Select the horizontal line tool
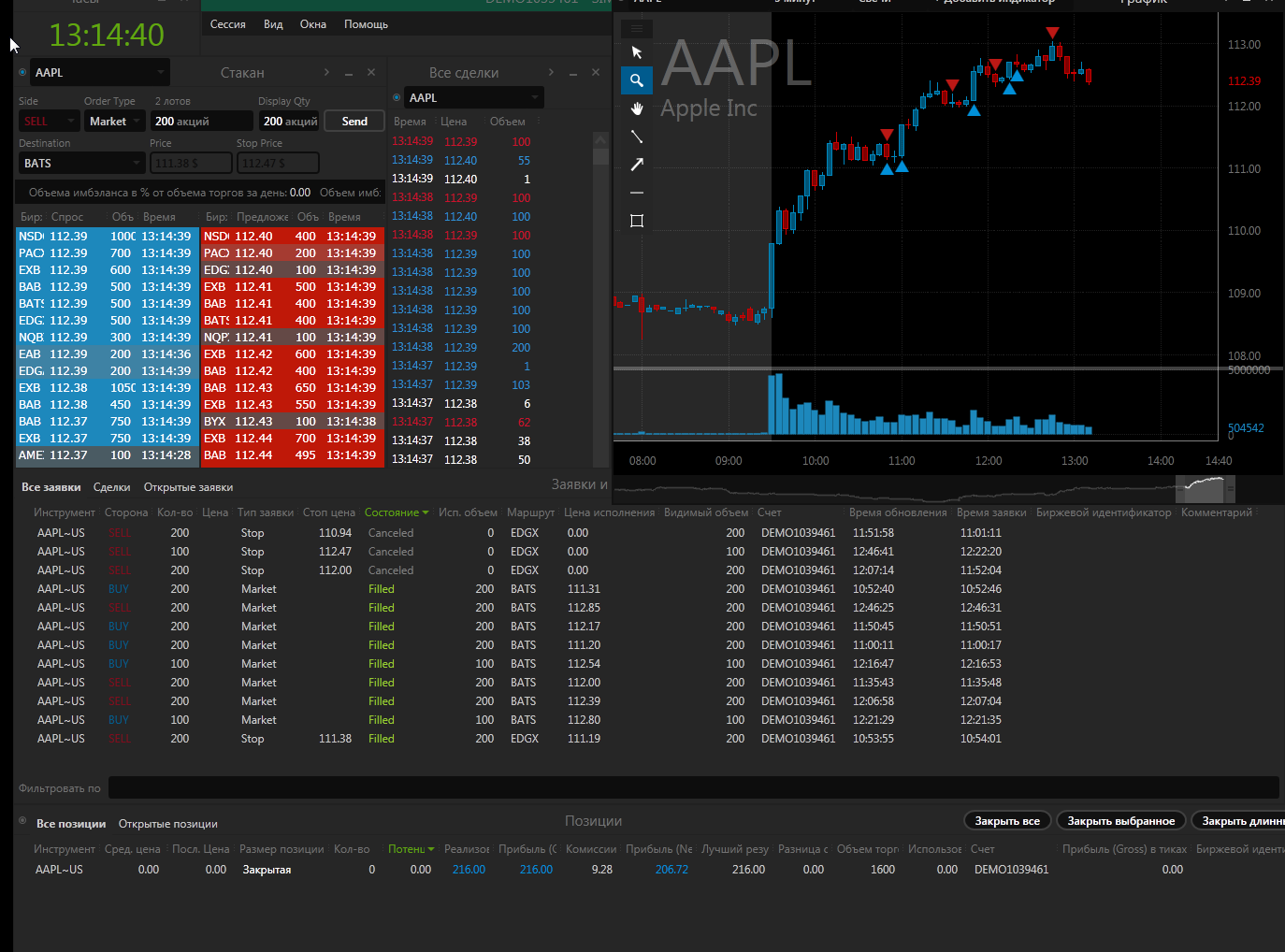The width and height of the screenshot is (1285, 952). coord(637,193)
